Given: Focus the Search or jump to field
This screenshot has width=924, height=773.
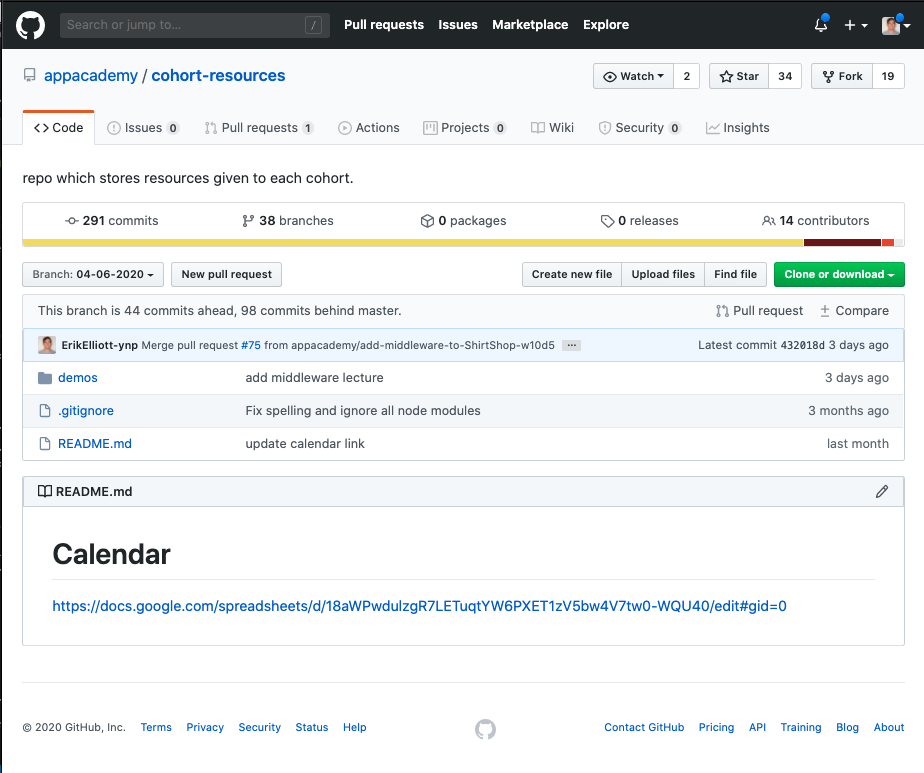Looking at the screenshot, I should [x=194, y=25].
